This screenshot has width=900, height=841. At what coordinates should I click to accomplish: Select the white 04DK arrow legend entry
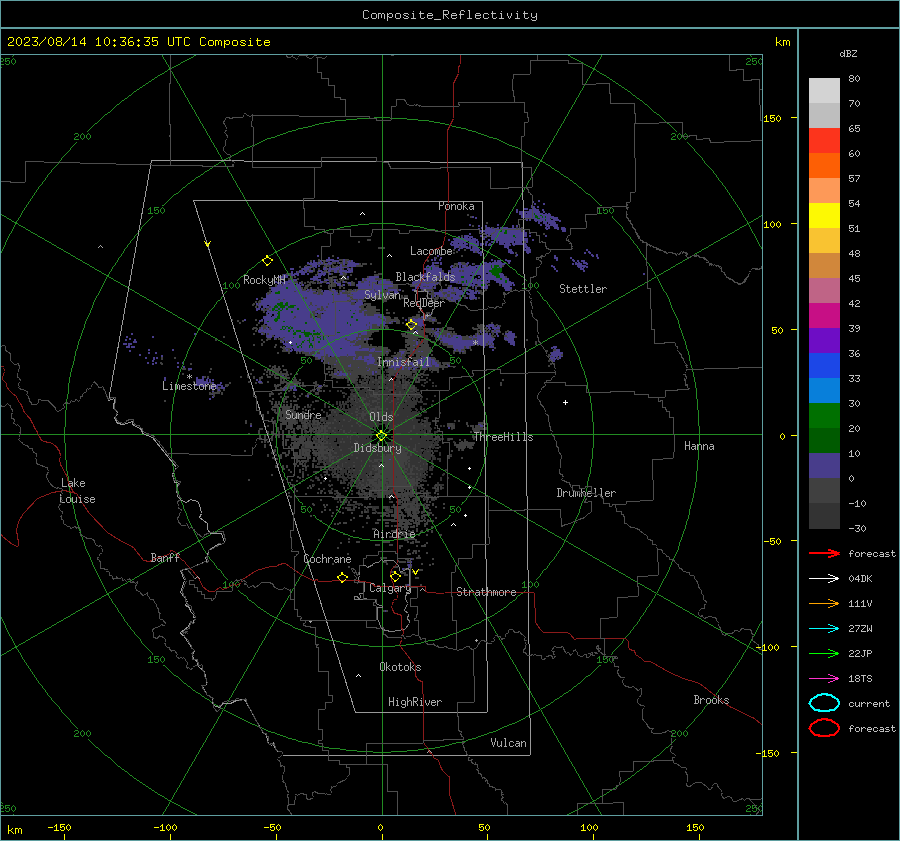tap(824, 578)
